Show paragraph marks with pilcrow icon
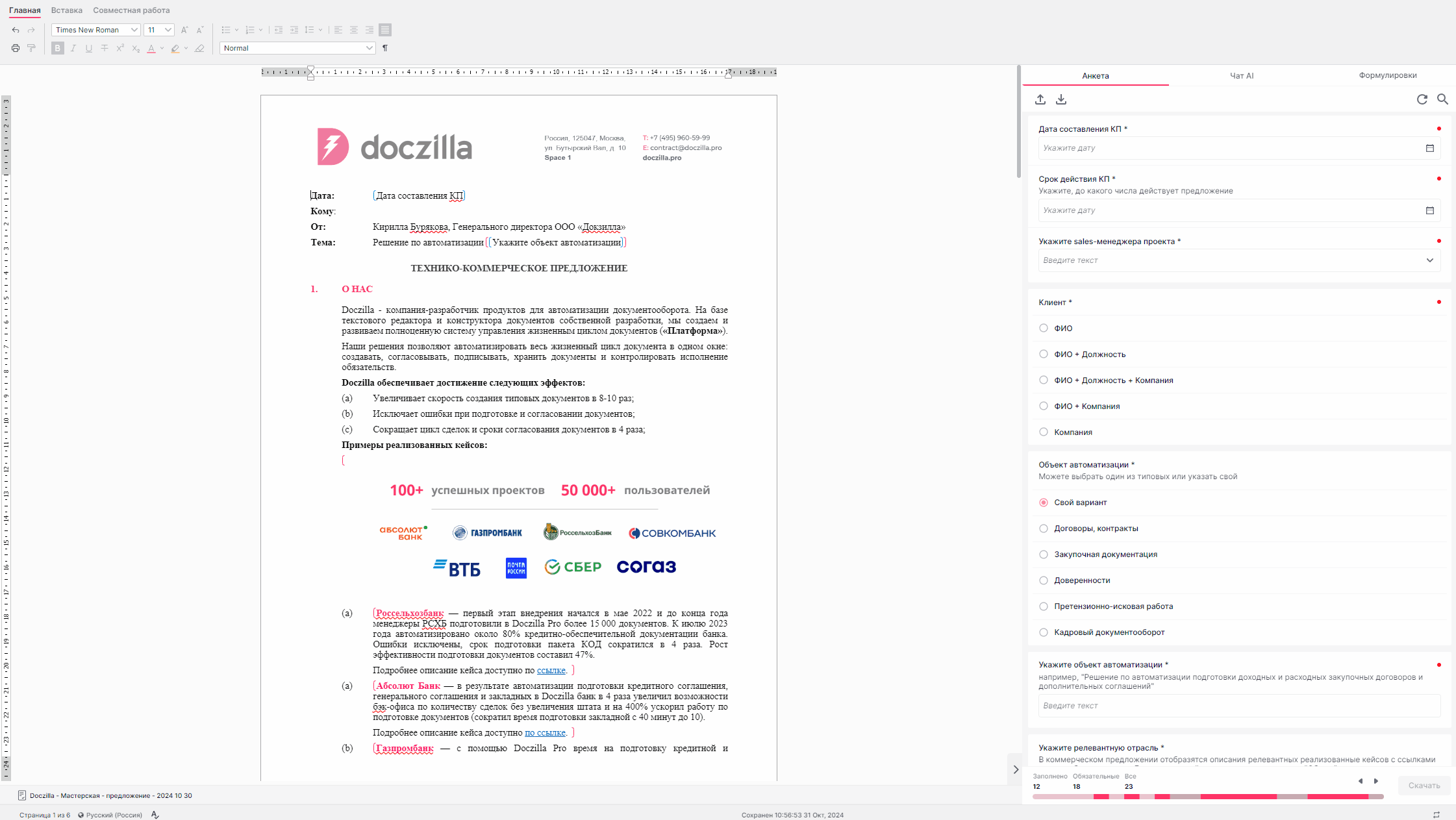The height and width of the screenshot is (820, 1456). point(385,48)
